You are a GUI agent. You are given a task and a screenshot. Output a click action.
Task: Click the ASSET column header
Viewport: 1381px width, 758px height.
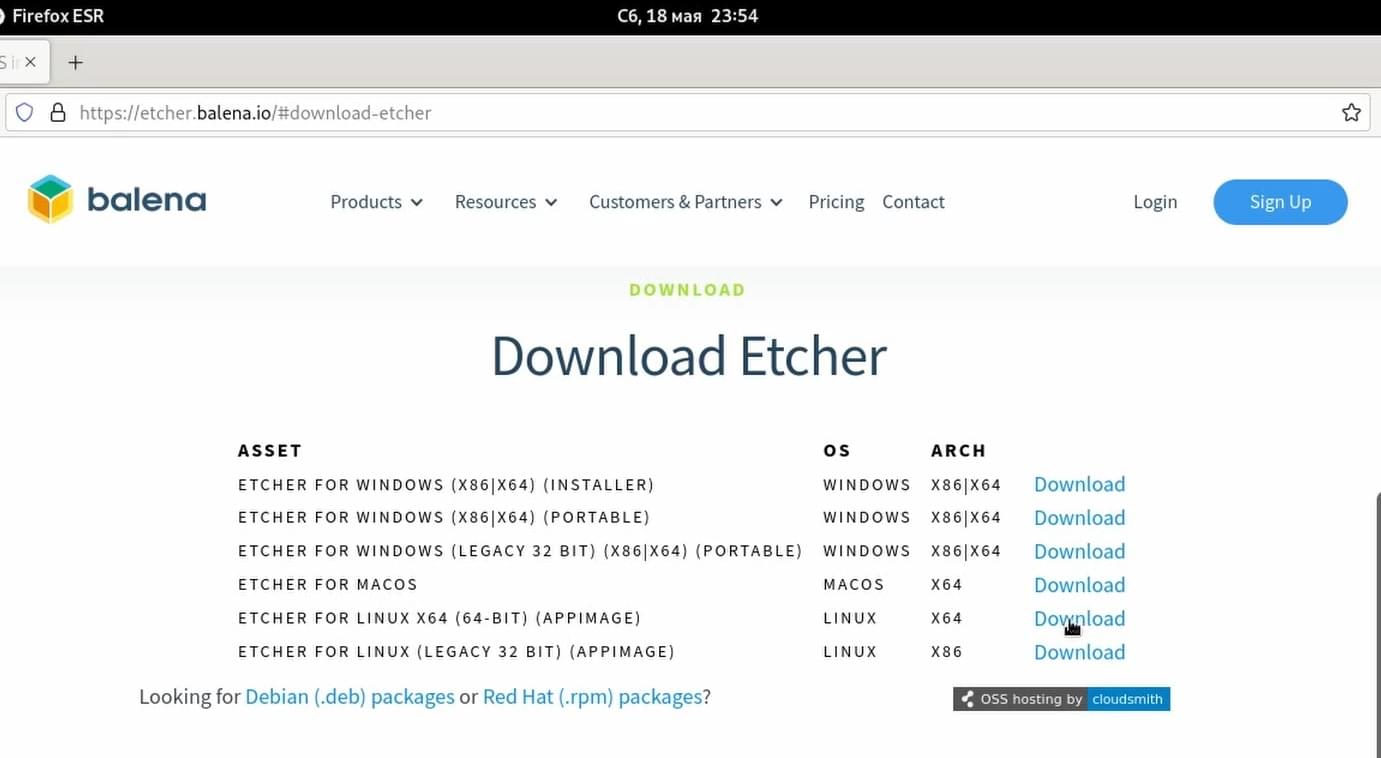tap(270, 451)
